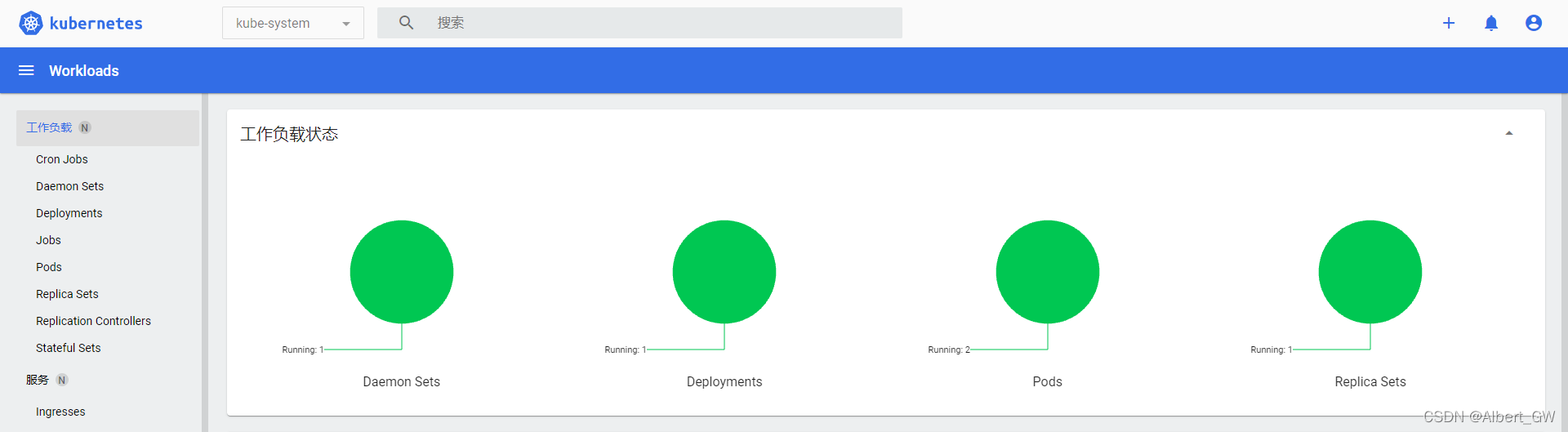
Task: Open Pods in sidebar
Action: [49, 267]
